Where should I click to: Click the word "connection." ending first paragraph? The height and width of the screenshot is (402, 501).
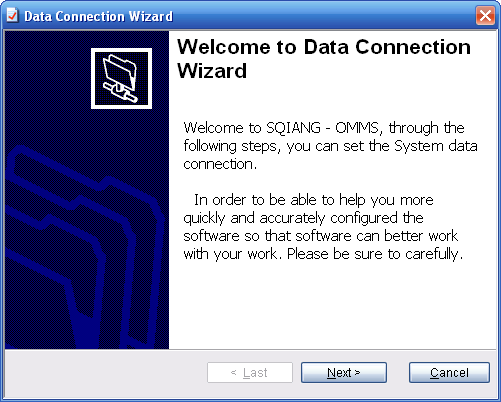(220, 164)
